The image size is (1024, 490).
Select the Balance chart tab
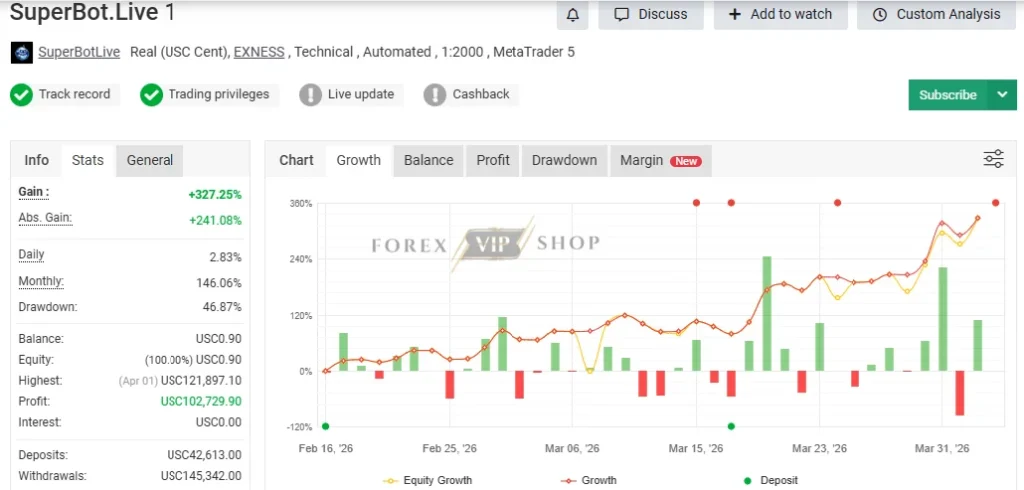pos(428,160)
